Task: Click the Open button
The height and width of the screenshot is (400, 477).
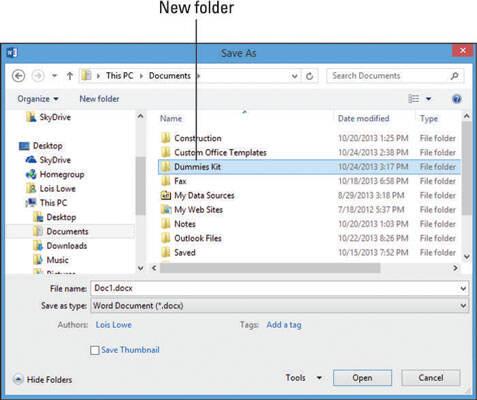Action: tap(362, 378)
